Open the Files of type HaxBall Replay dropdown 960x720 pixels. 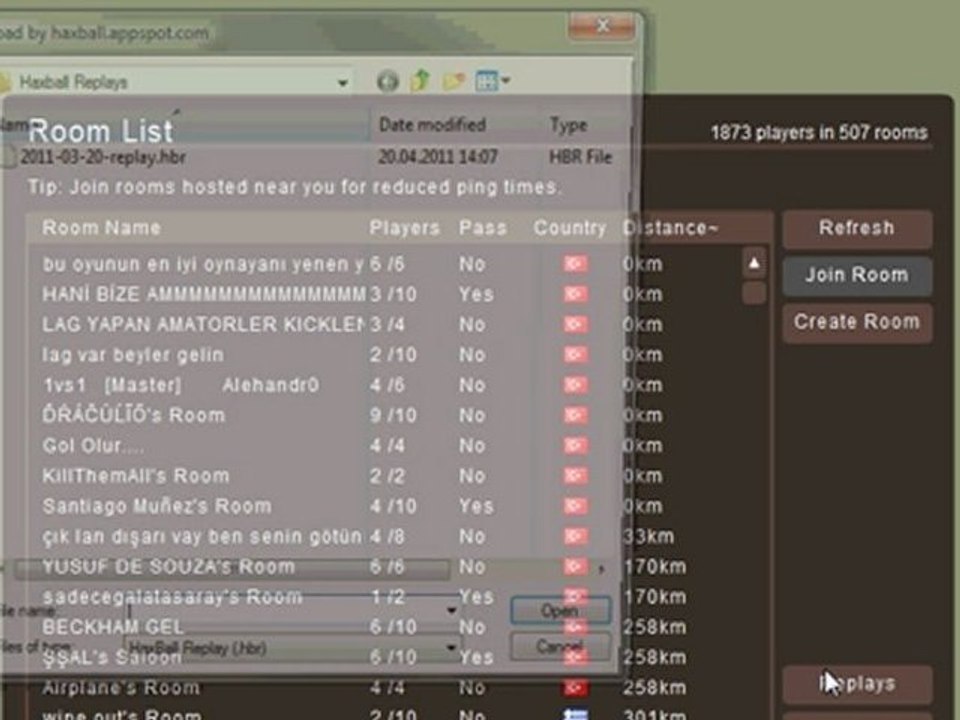[292, 648]
